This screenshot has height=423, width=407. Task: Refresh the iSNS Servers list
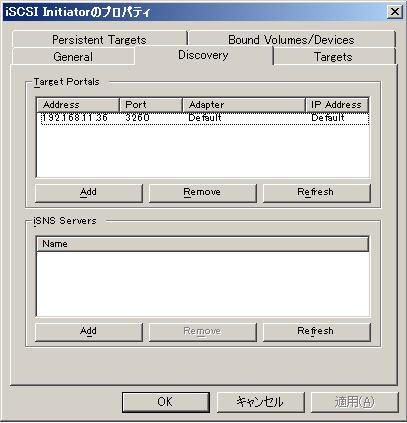tap(317, 331)
